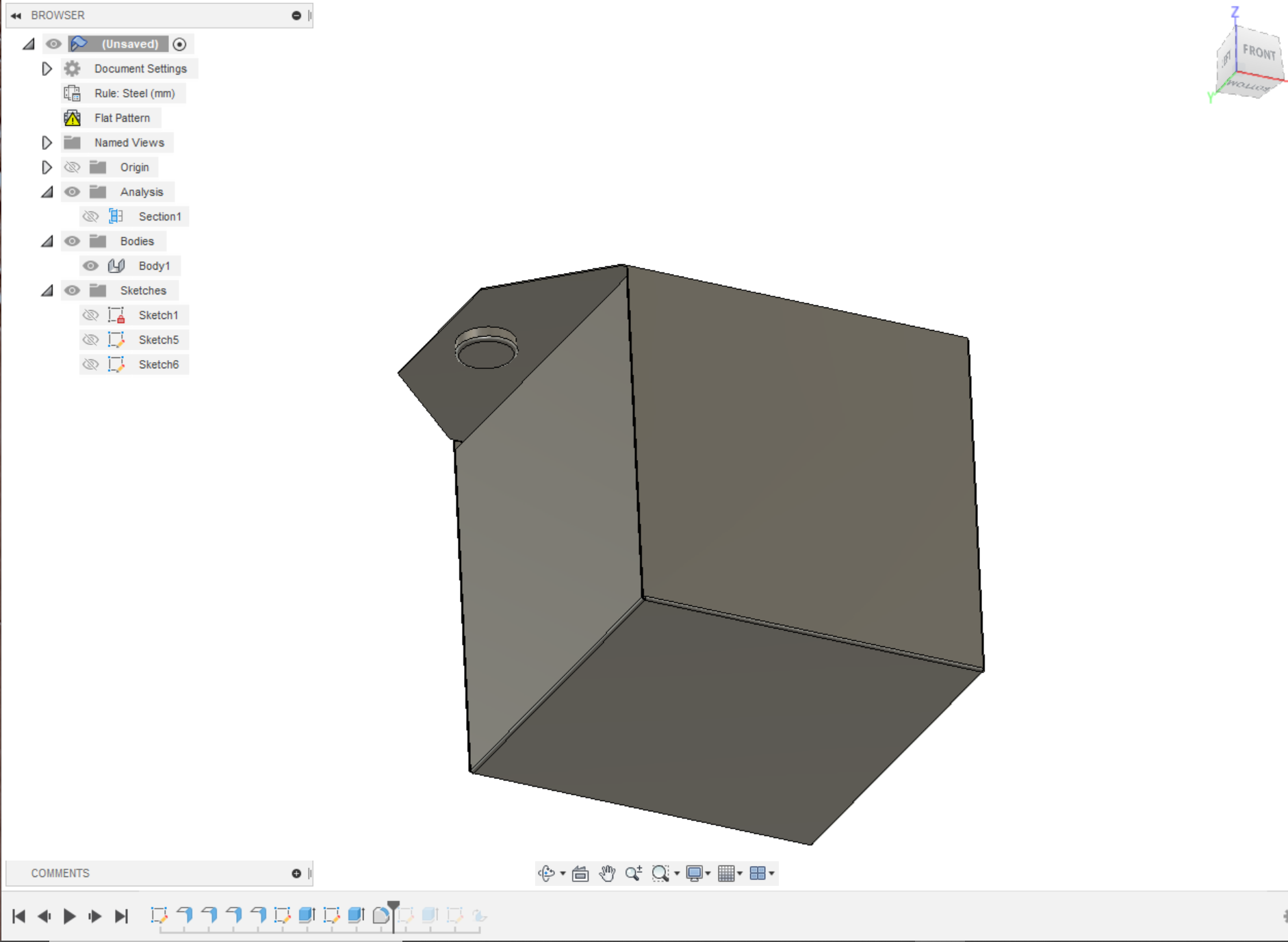Hide the Body1 body
Screen dimensions: 1288x942
[x=91, y=266]
